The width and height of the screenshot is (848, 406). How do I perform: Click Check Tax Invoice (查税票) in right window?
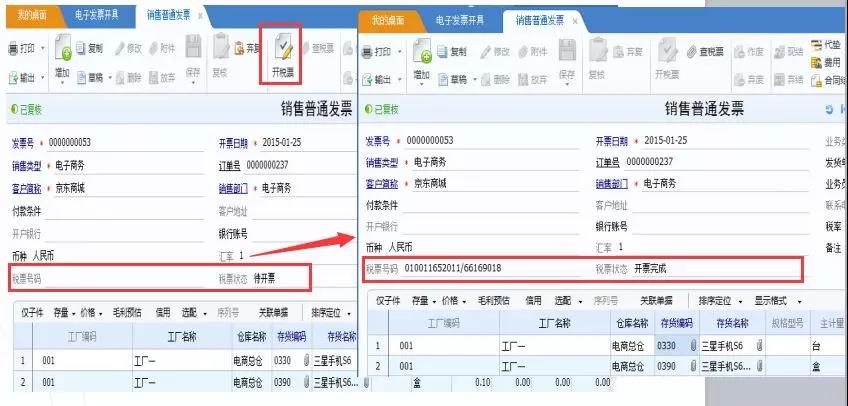click(x=705, y=52)
